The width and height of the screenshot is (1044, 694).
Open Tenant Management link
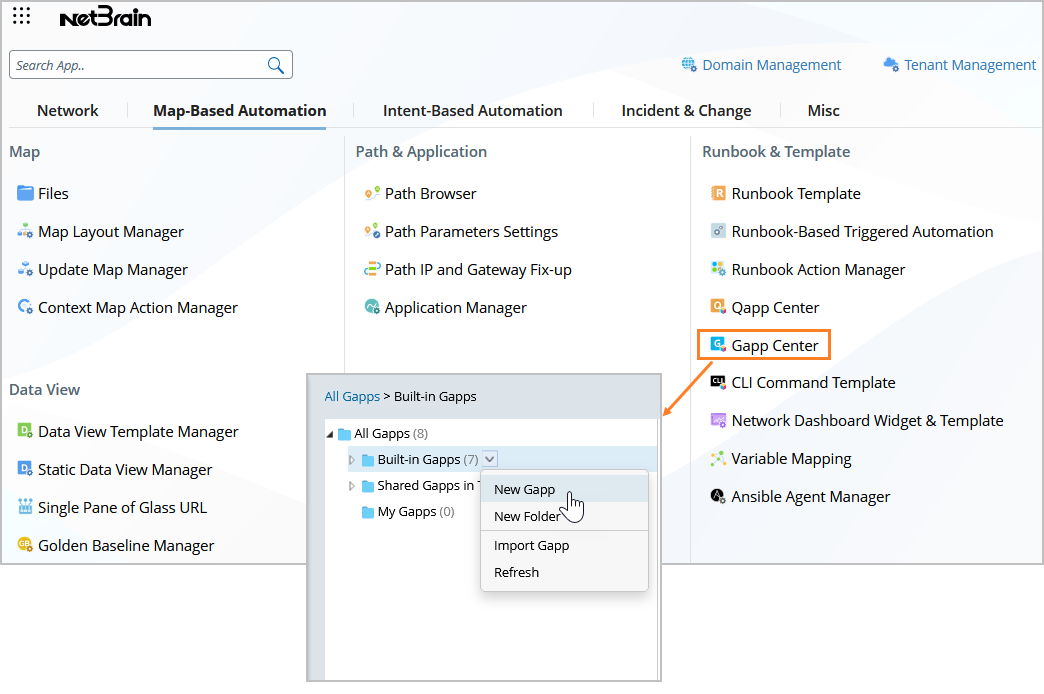tap(969, 65)
